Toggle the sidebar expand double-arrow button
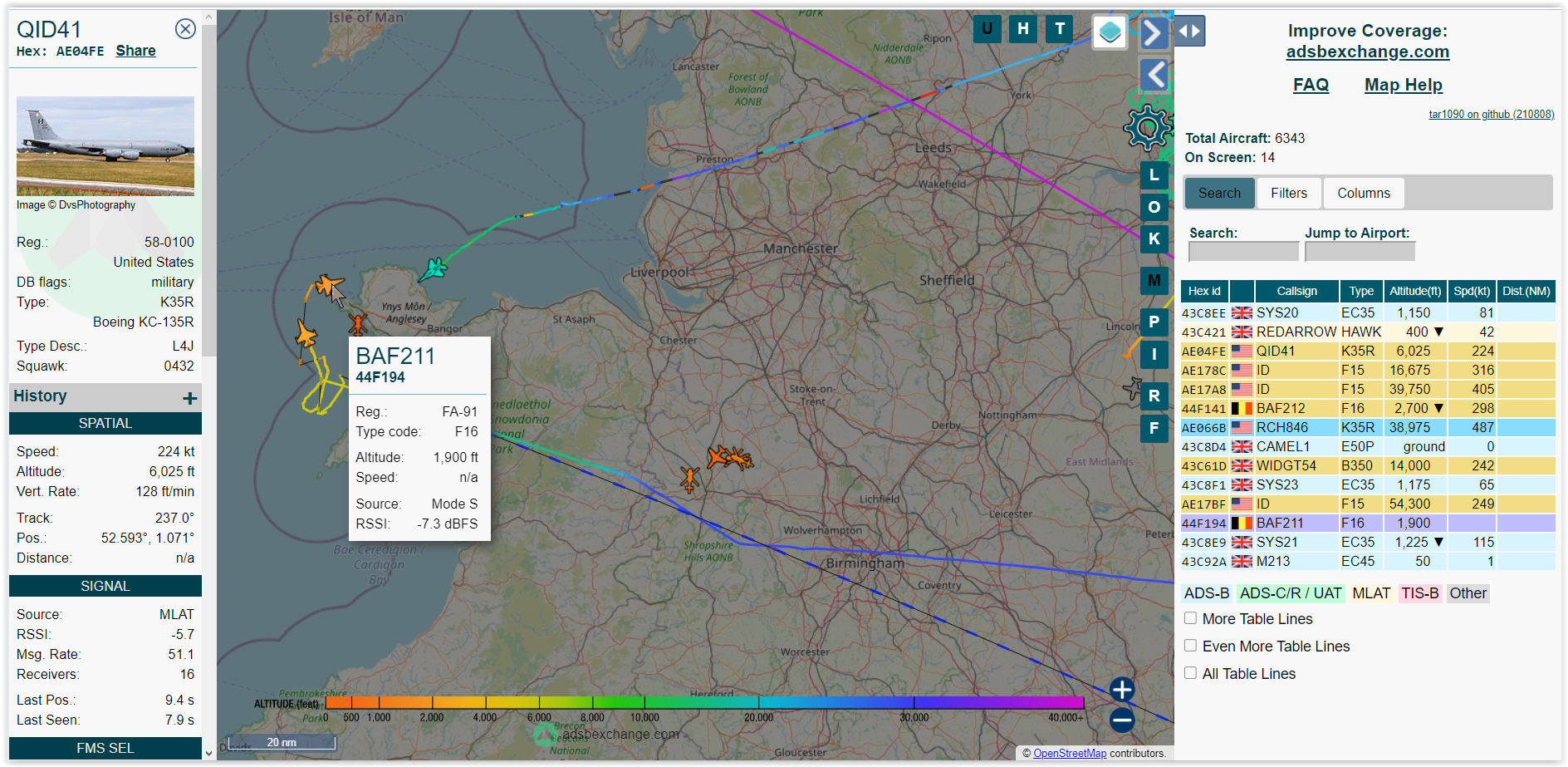 coord(1189,32)
